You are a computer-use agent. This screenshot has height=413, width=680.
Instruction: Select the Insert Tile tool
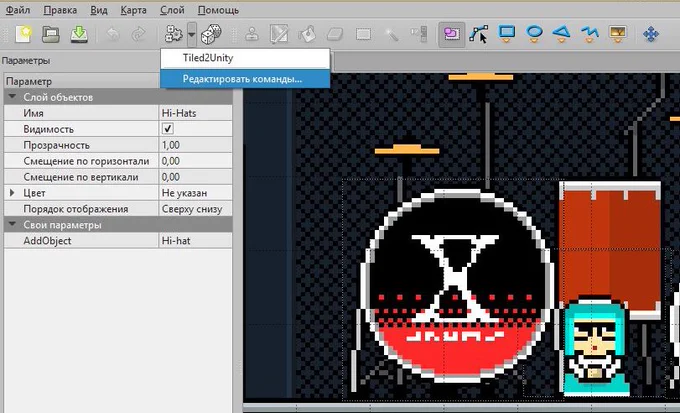(618, 34)
